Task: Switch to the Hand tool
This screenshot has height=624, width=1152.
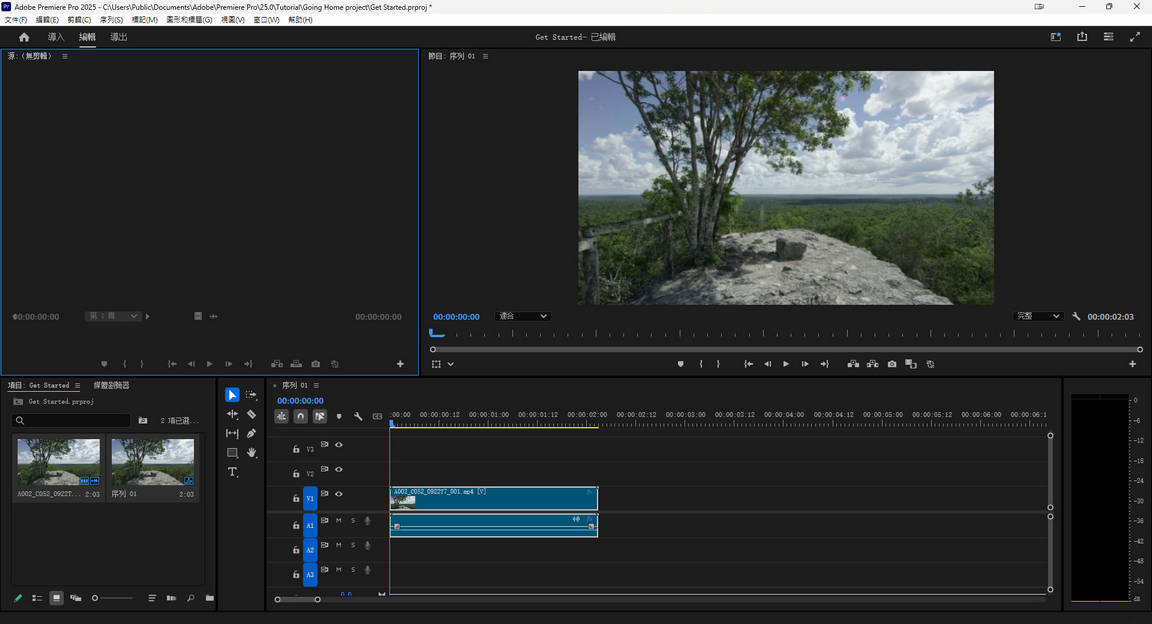Action: point(251,452)
